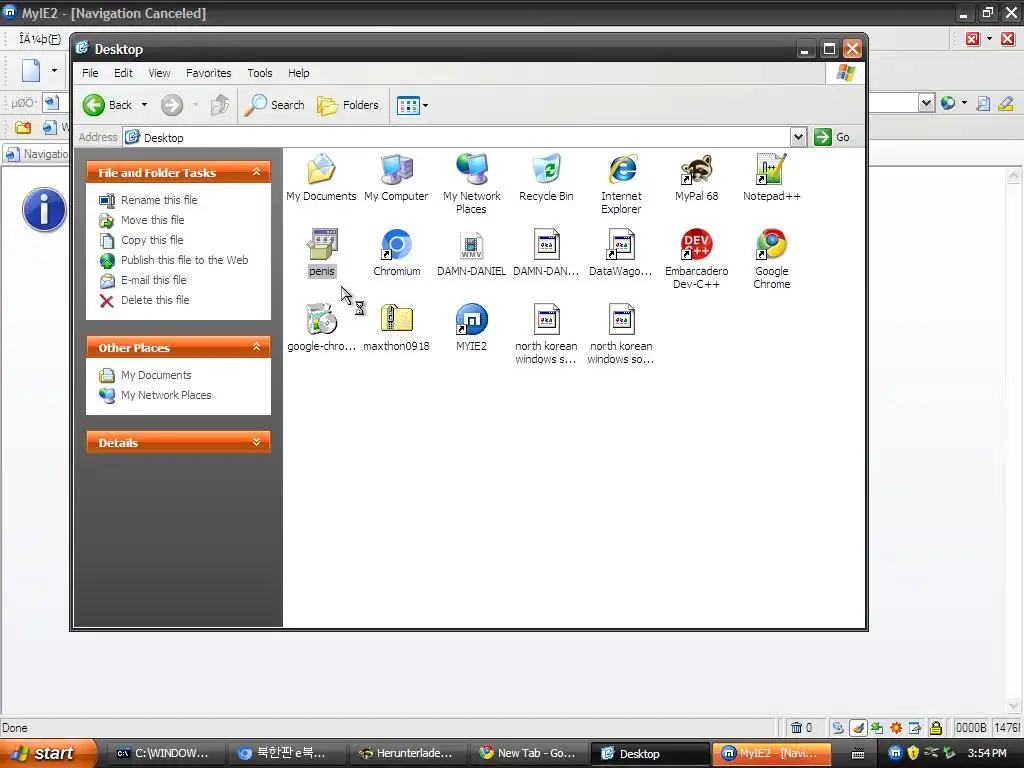Click the Desktop address bar field
1024x768 pixels.
click(457, 137)
